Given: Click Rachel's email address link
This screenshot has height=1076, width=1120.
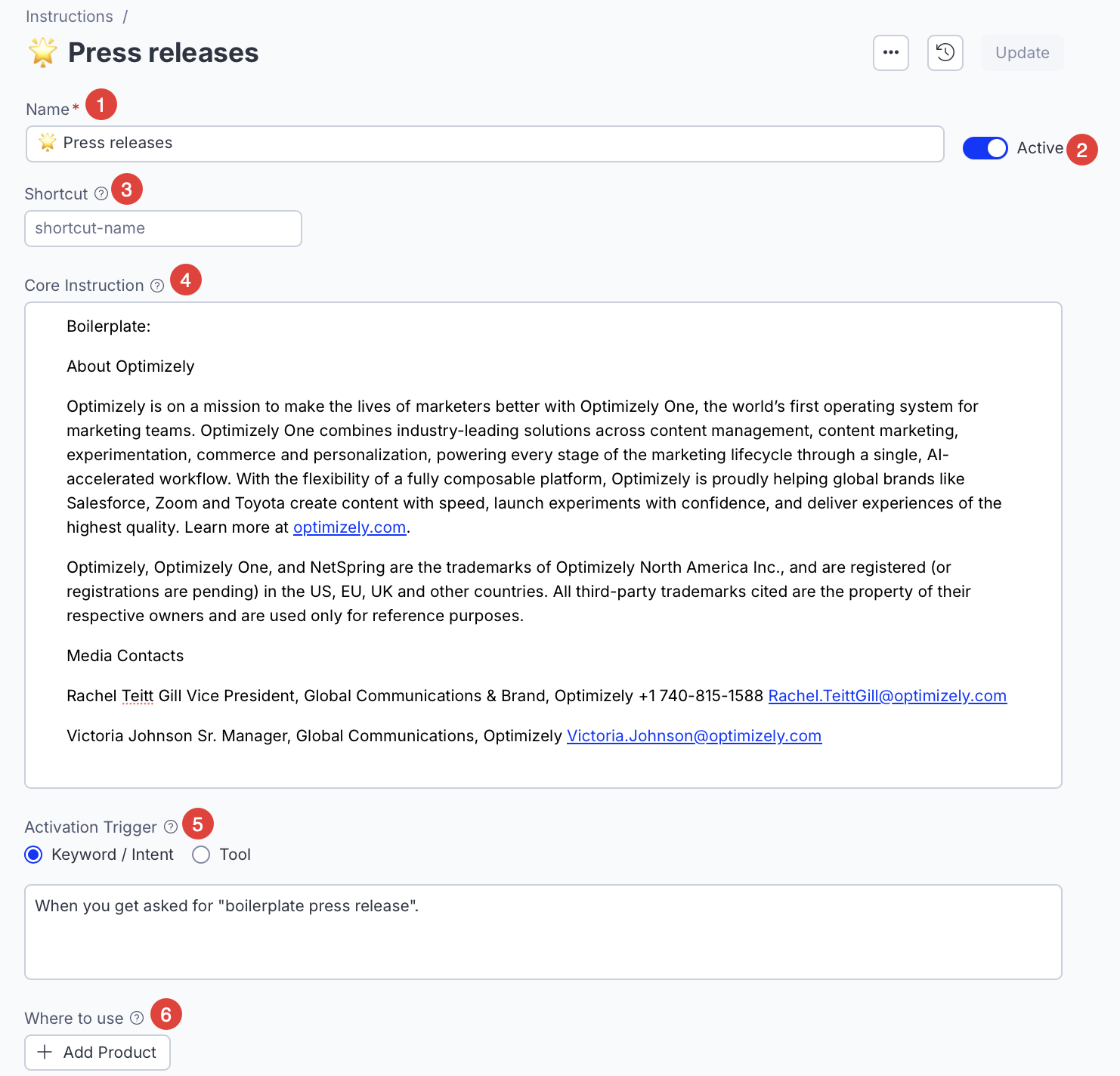Looking at the screenshot, I should [x=887, y=695].
